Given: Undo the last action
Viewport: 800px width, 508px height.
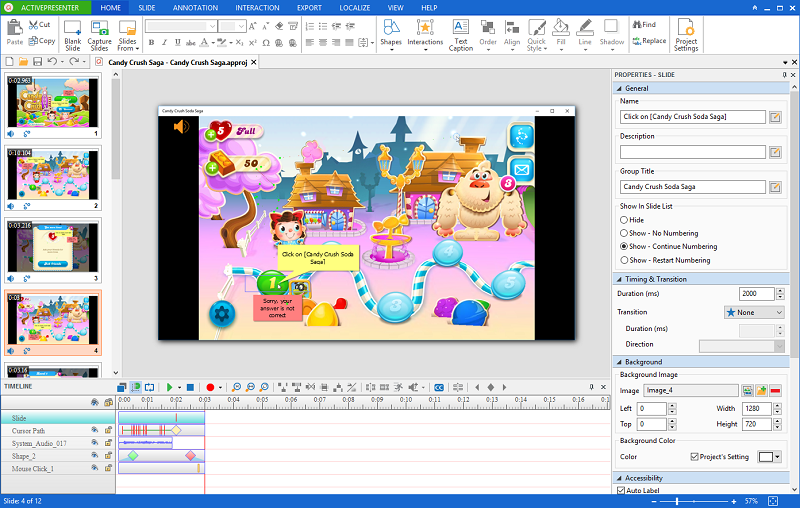Looking at the screenshot, I should (52, 62).
